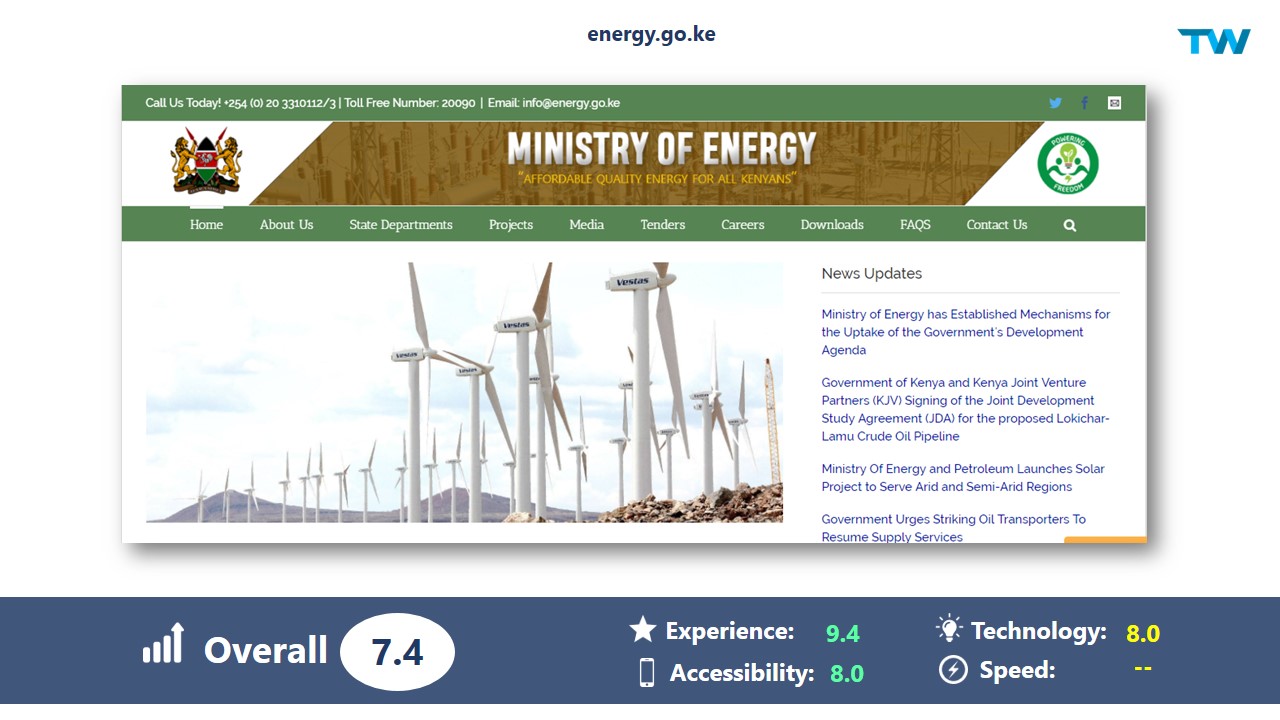Click the email envelope icon
This screenshot has height=720, width=1280.
tap(1114, 103)
